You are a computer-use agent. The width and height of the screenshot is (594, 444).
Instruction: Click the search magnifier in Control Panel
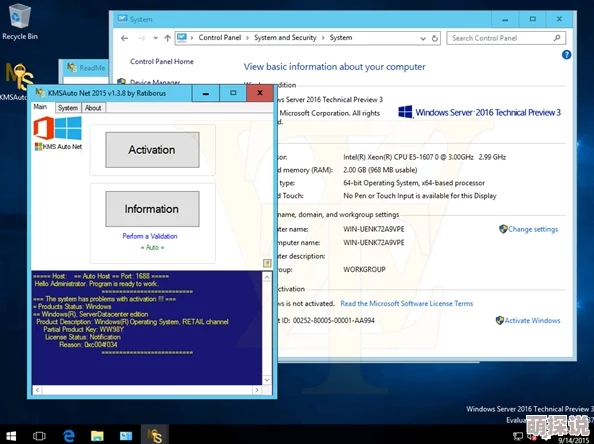557,38
